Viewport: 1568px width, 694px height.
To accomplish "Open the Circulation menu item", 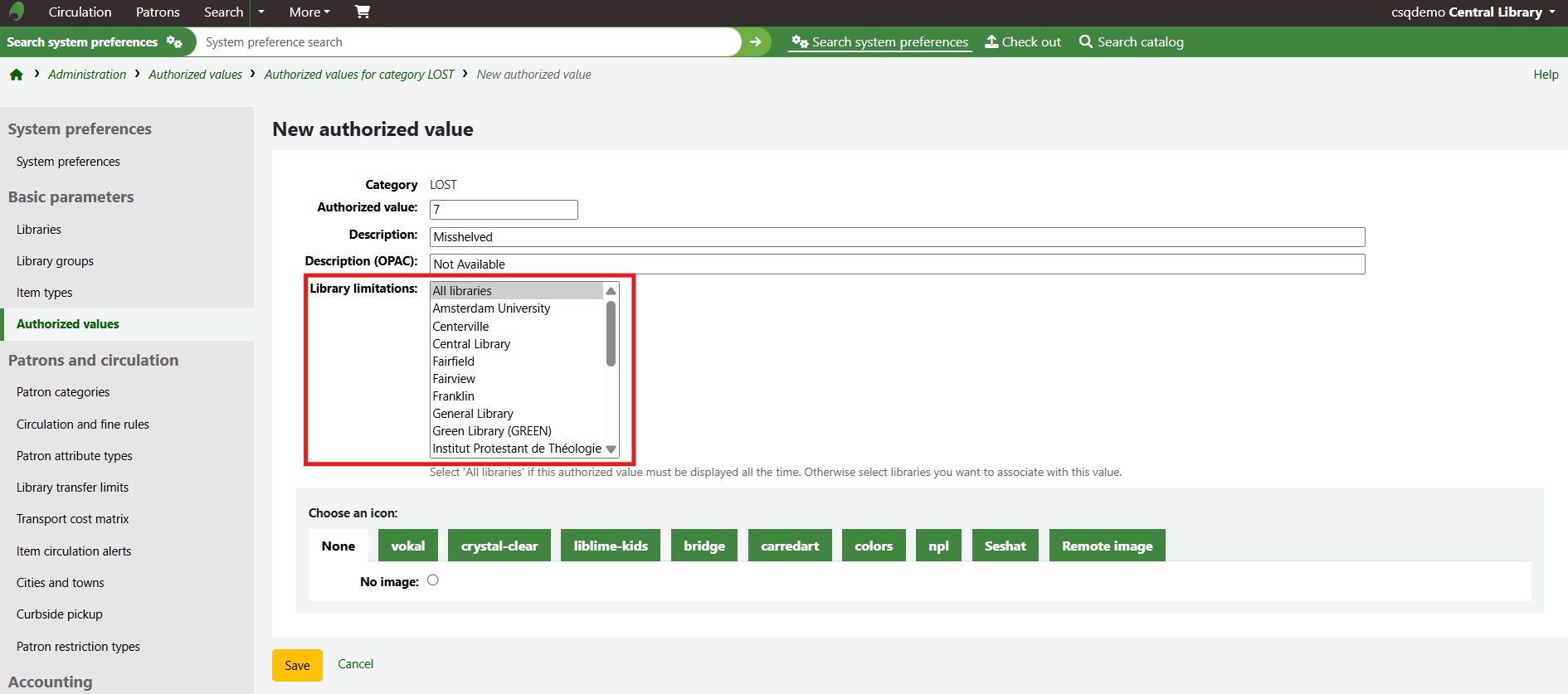I will (x=80, y=12).
